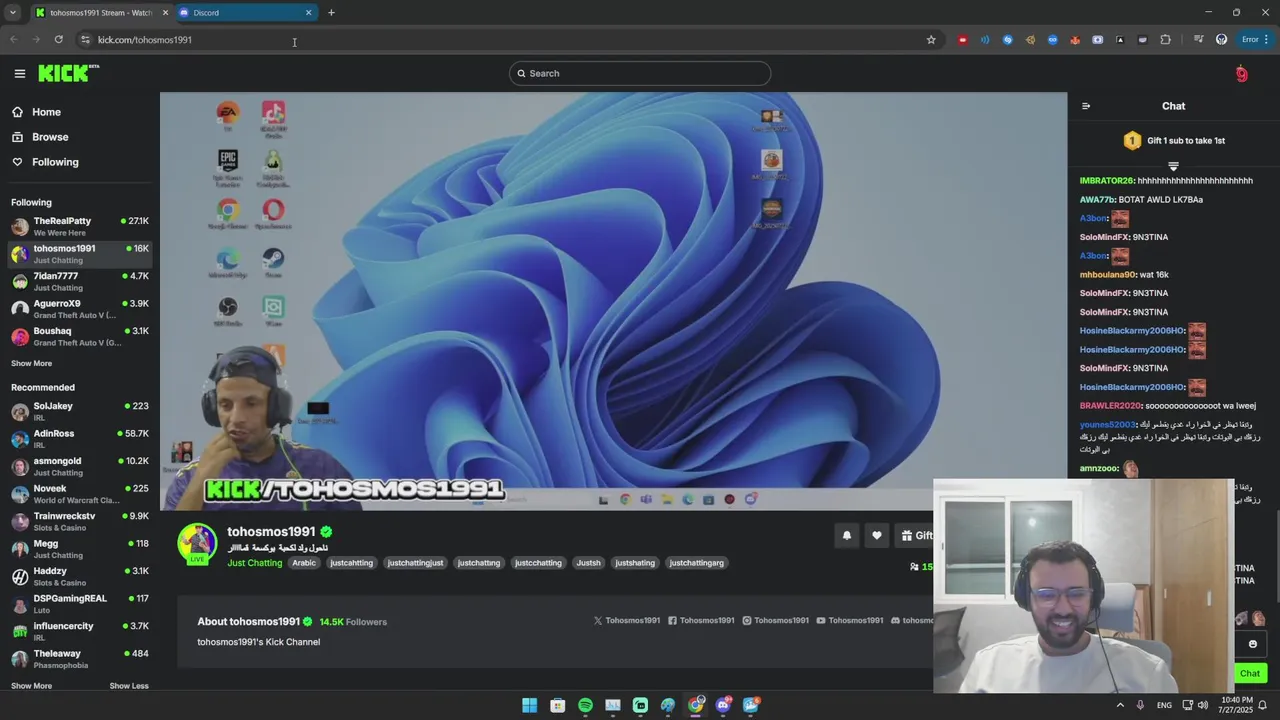Open tohosmos1991 Instagram link
The image size is (1280, 720).
click(775, 621)
